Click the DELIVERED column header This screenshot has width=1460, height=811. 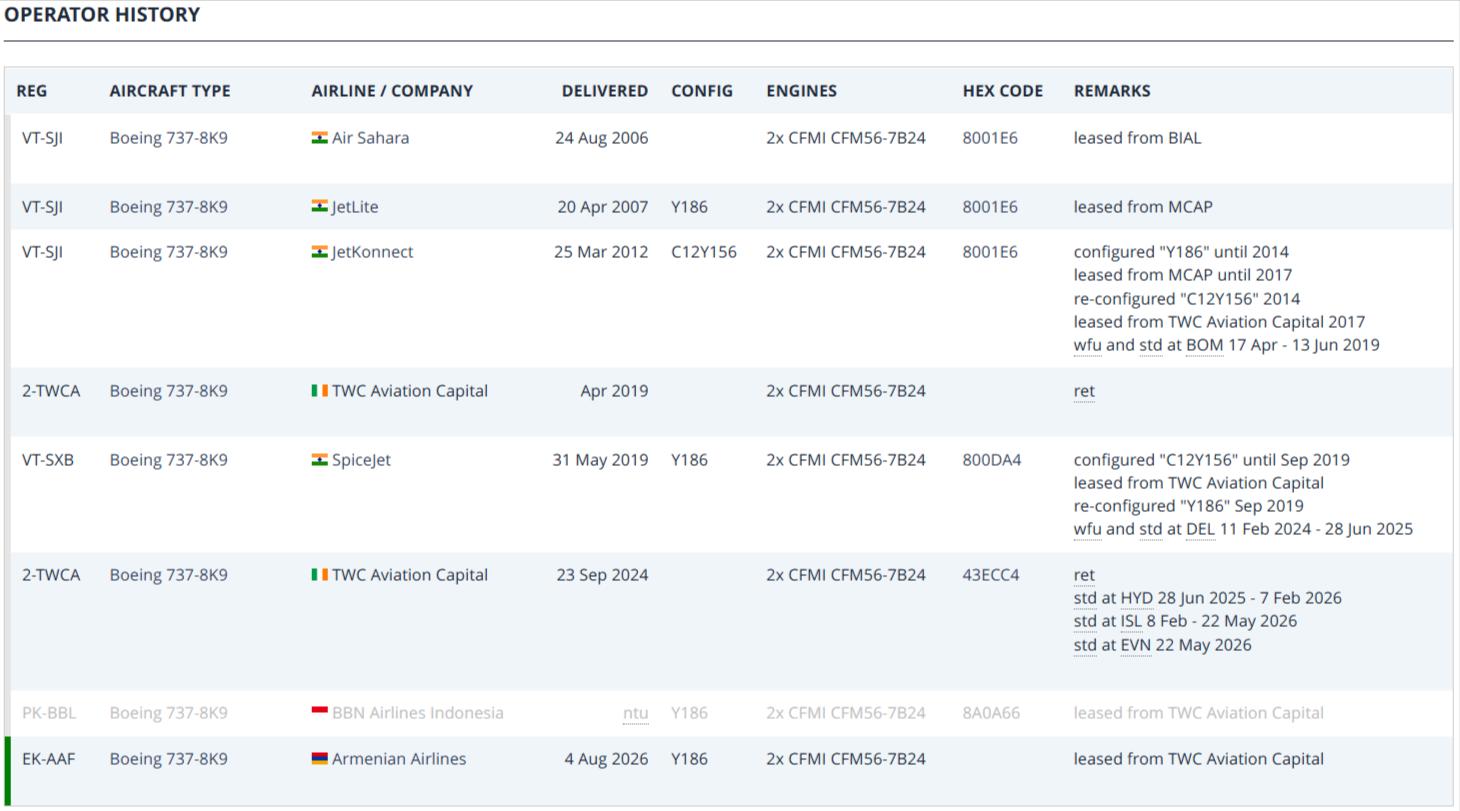pyautogui.click(x=605, y=91)
